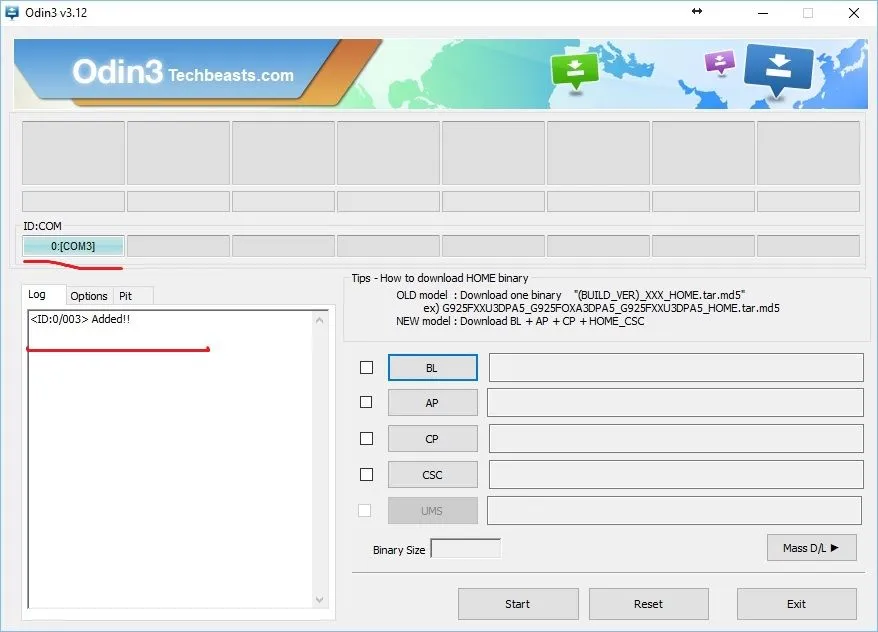Screen dimensions: 878x632
Task: Tick the AP checkbox
Action: (366, 402)
